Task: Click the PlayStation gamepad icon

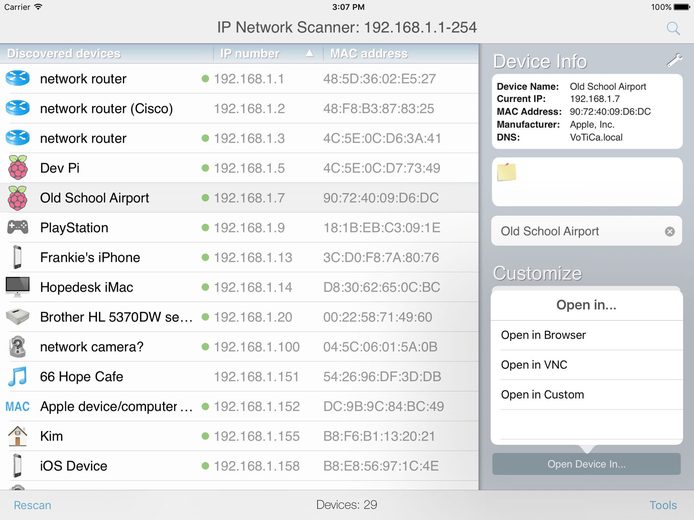Action: 18,227
